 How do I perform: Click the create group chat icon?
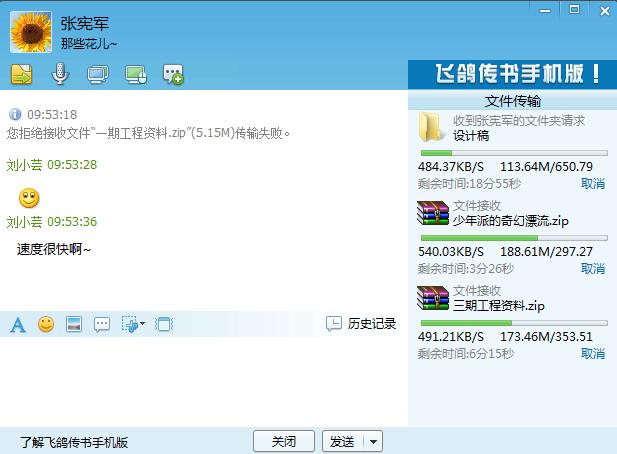[173, 74]
